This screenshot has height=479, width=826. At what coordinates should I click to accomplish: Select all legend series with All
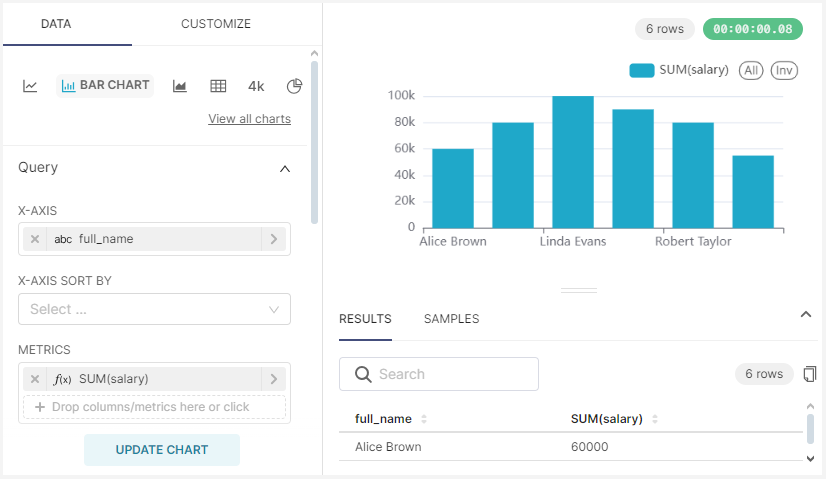pos(750,70)
